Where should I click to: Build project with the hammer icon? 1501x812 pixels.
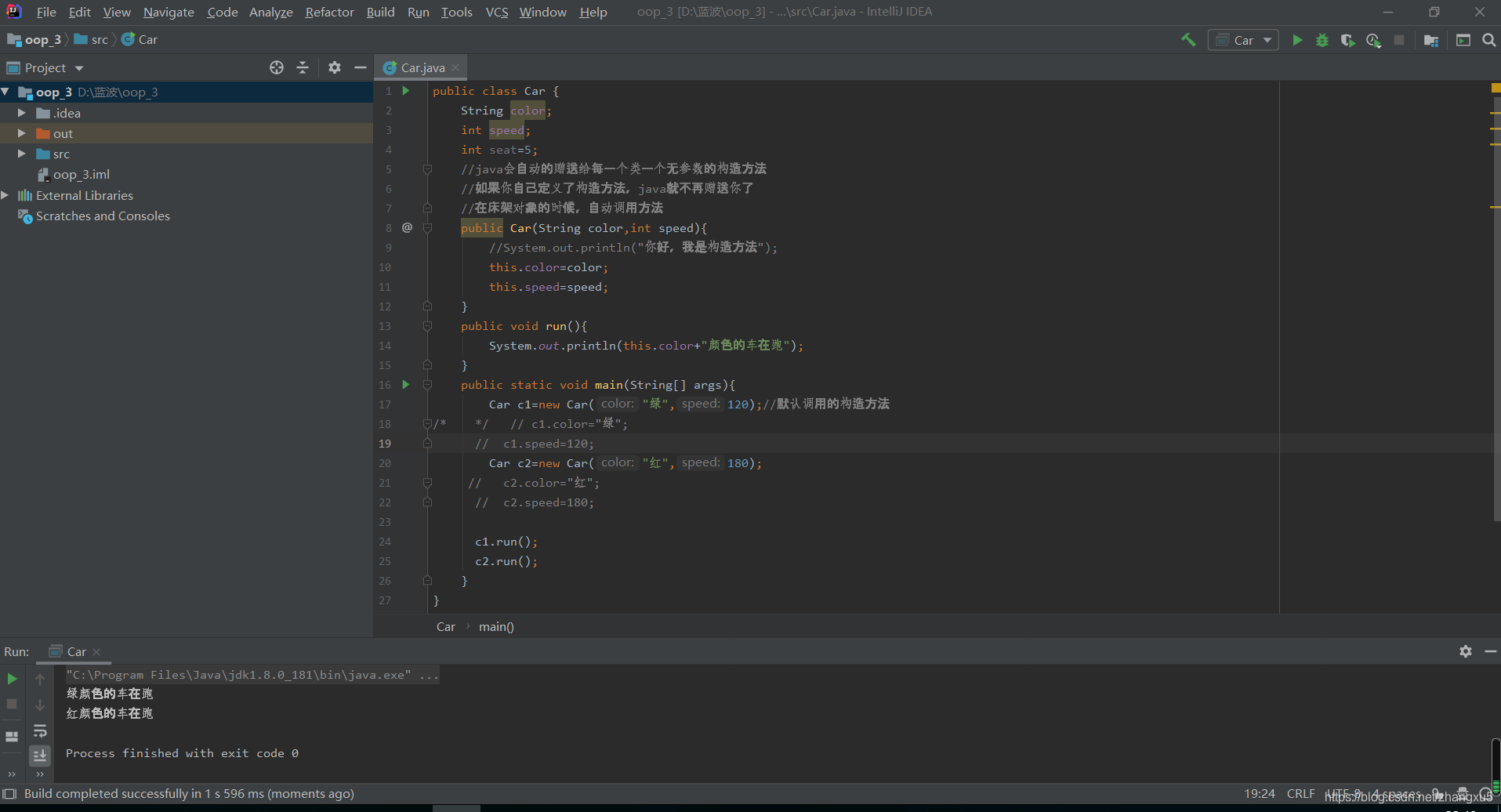[1188, 40]
